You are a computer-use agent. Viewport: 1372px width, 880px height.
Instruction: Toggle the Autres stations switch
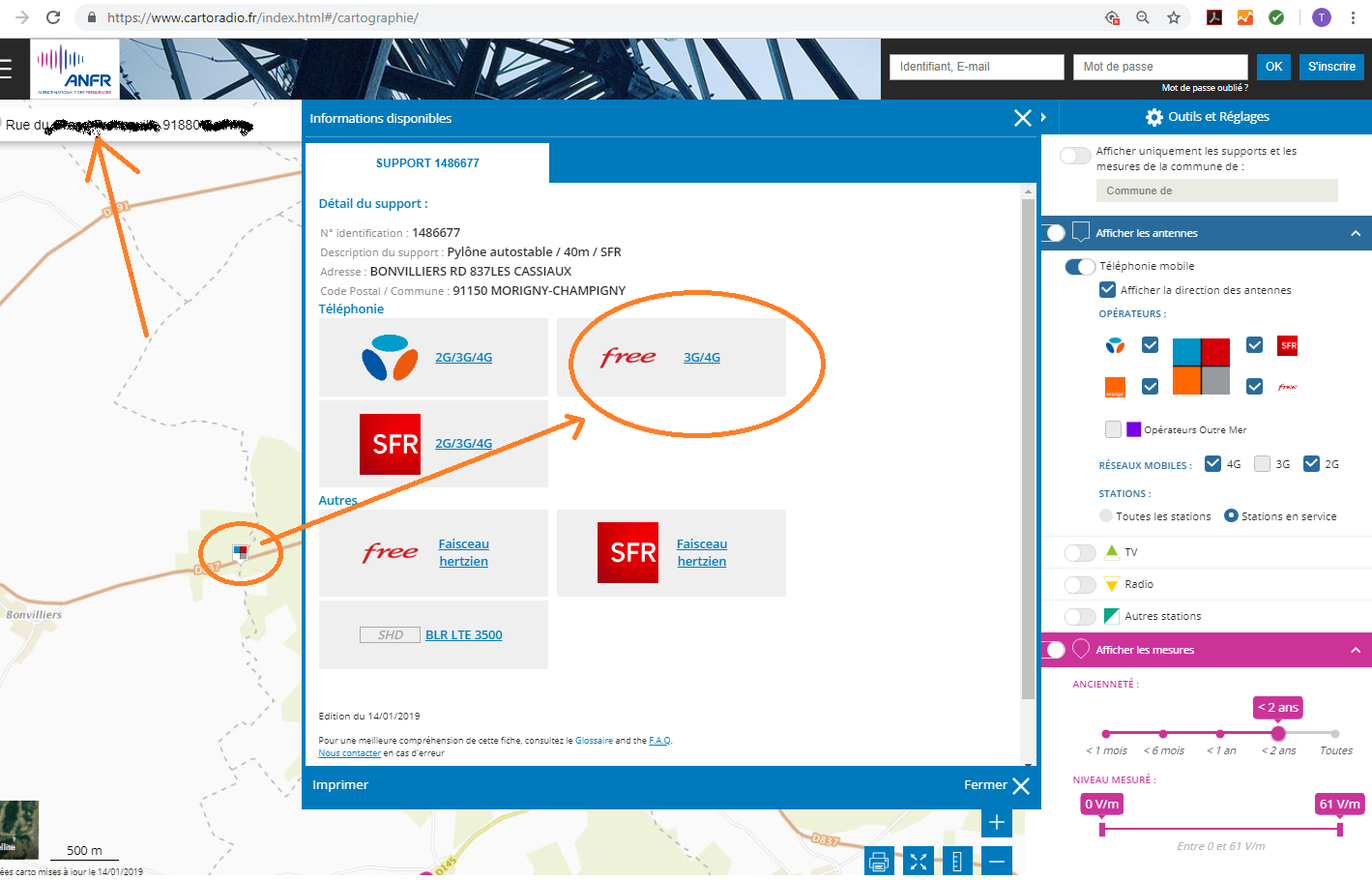[1080, 616]
